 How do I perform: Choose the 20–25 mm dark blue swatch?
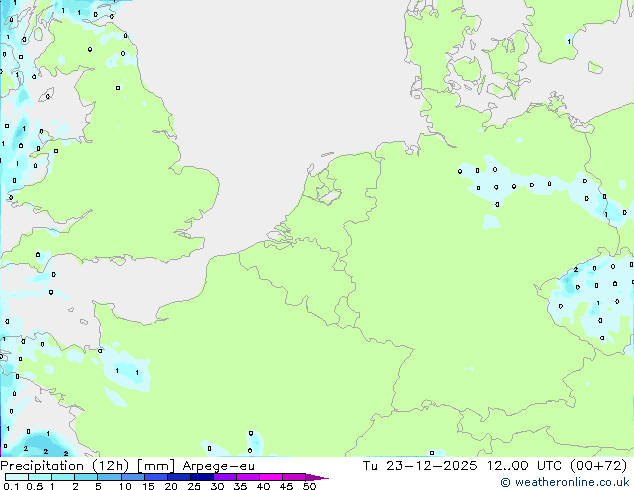(178, 477)
